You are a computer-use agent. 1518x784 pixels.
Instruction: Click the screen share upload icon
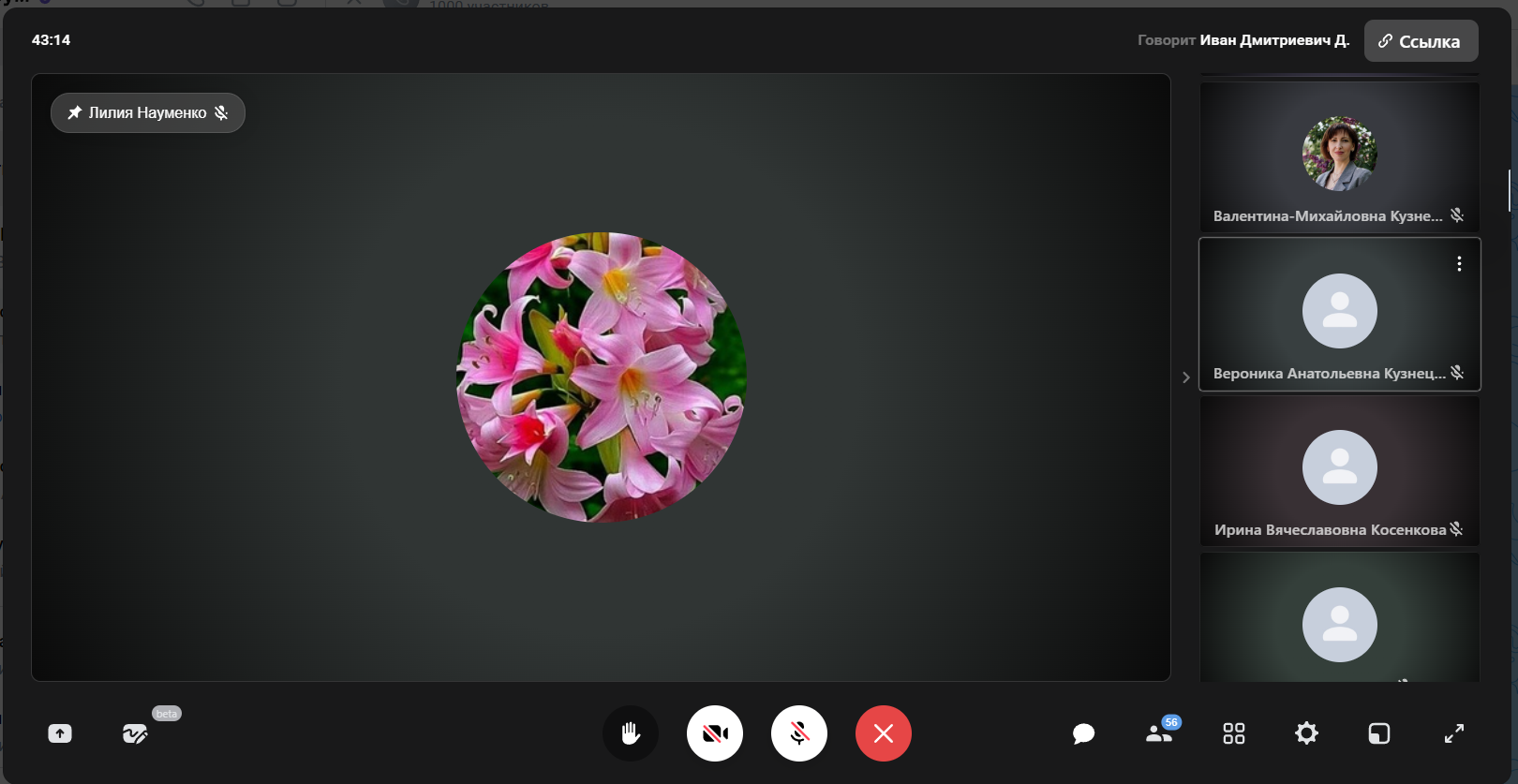click(x=60, y=733)
